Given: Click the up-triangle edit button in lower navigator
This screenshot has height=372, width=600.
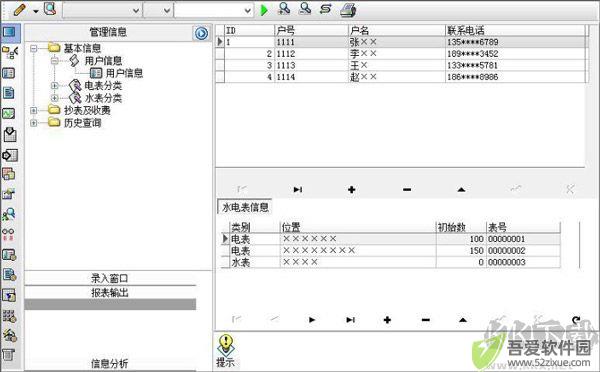Looking at the screenshot, I should click(x=463, y=320).
